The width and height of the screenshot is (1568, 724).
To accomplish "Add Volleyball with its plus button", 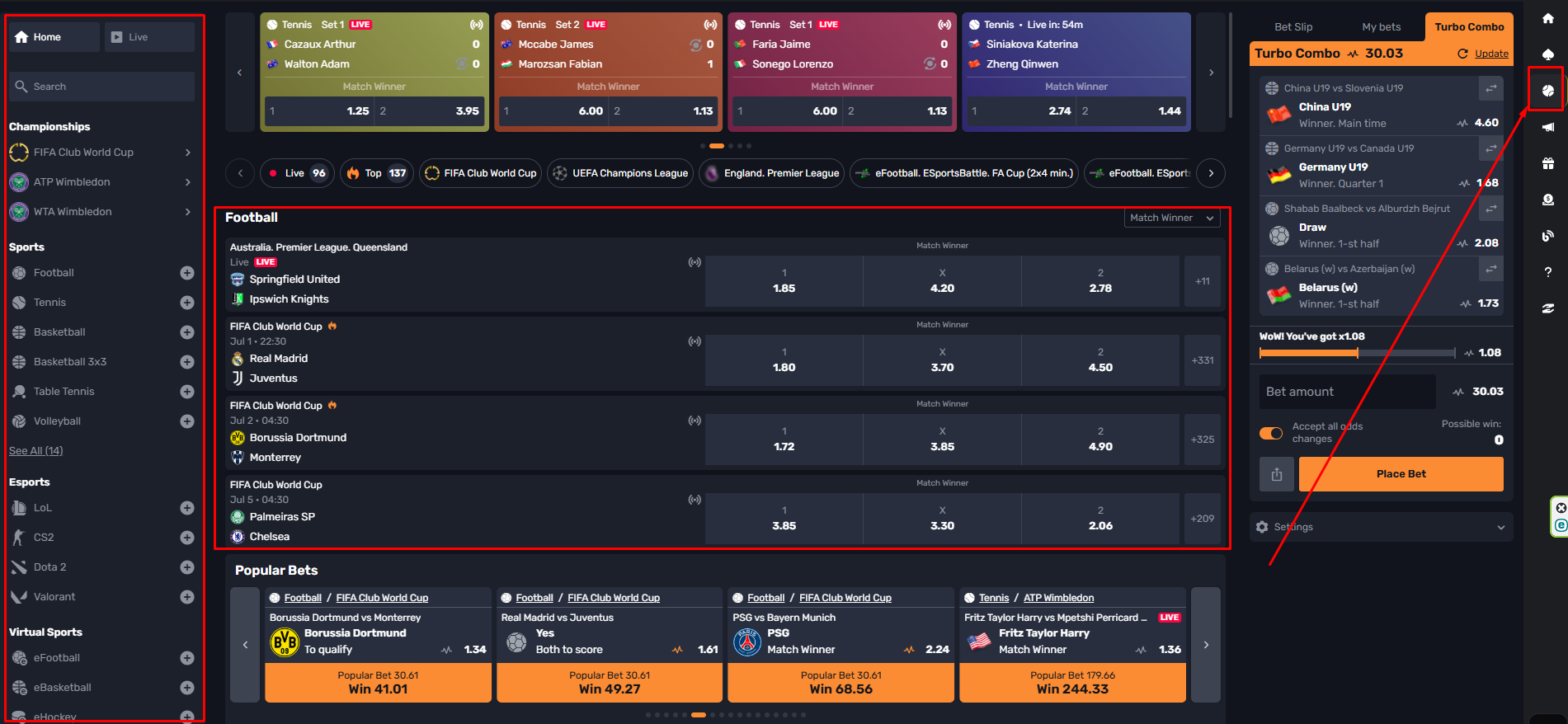I will [187, 421].
